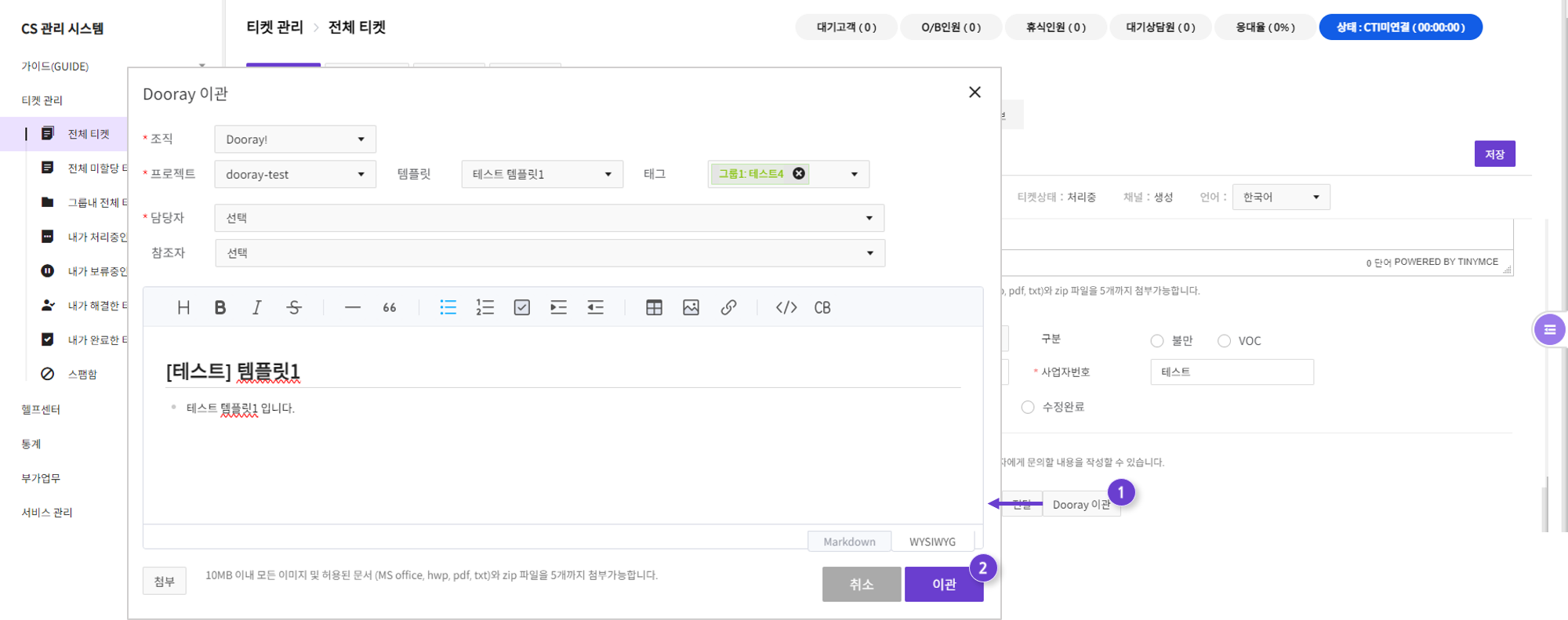Select the VOC radio button
The image size is (1568, 620).
pos(1224,341)
